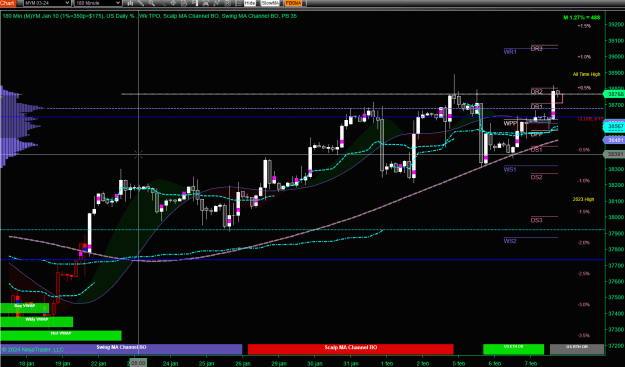
Task: Expand the arrow beside SlowMA button
Action: [x=281, y=3]
